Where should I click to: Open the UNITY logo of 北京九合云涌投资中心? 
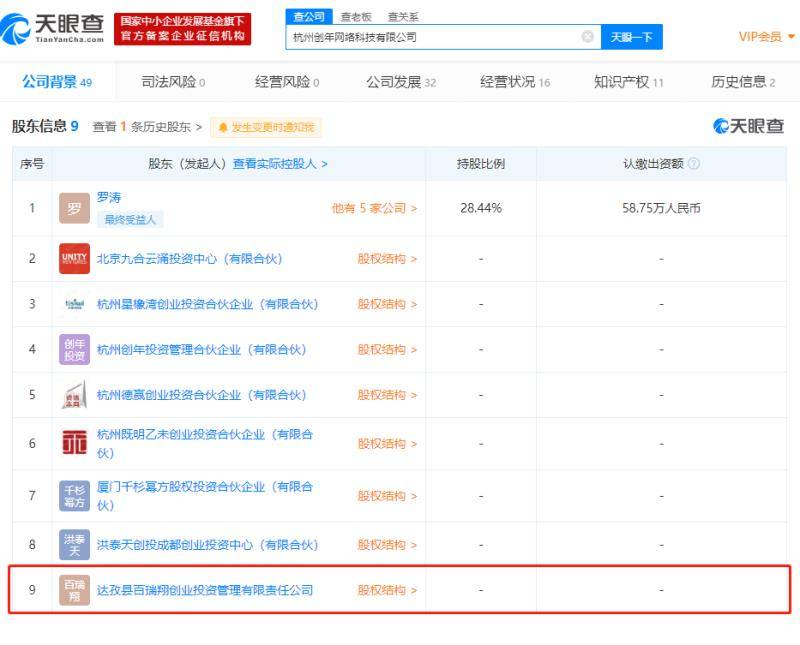coord(74,259)
